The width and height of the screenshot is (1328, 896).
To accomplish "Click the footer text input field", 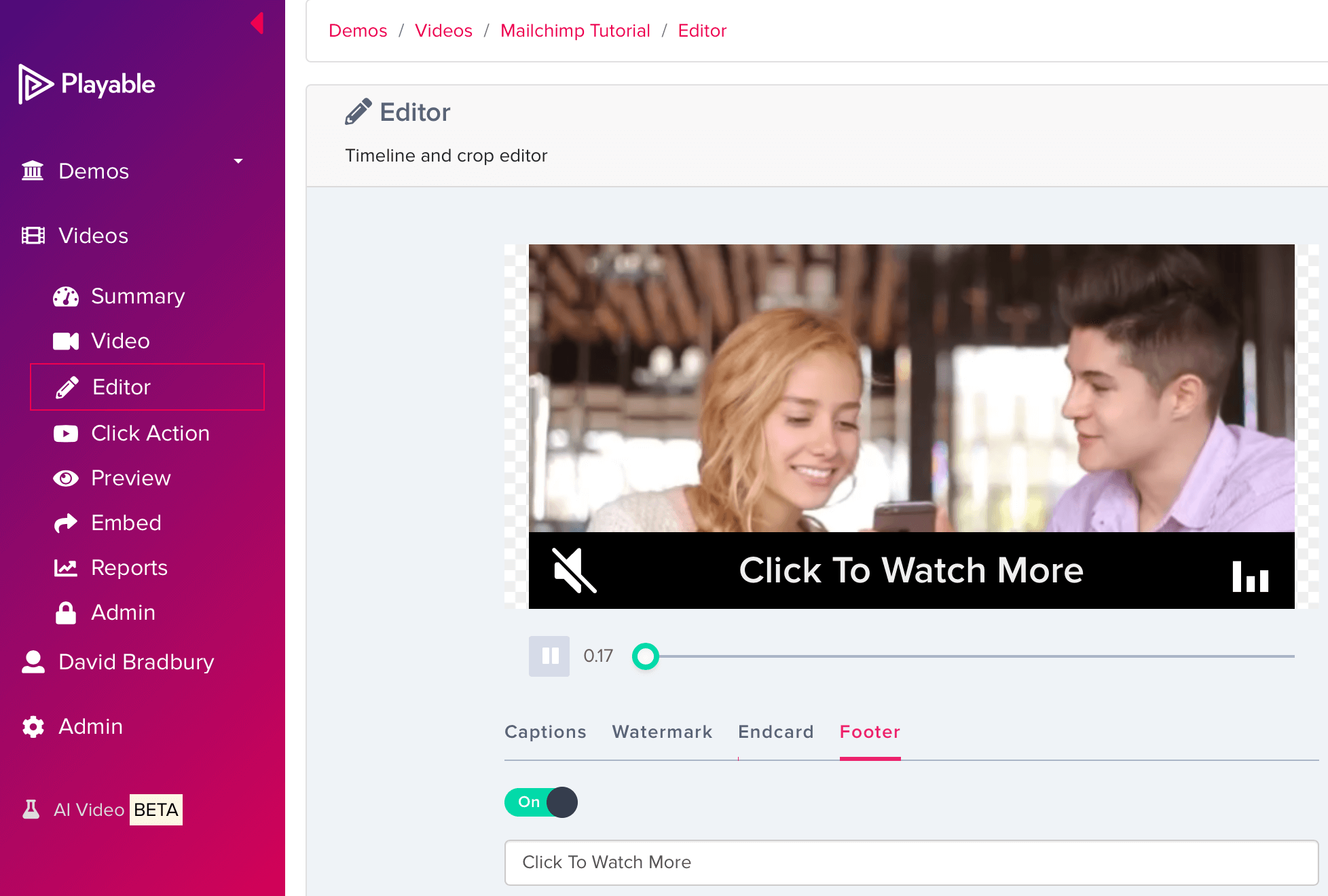I will coord(911,862).
